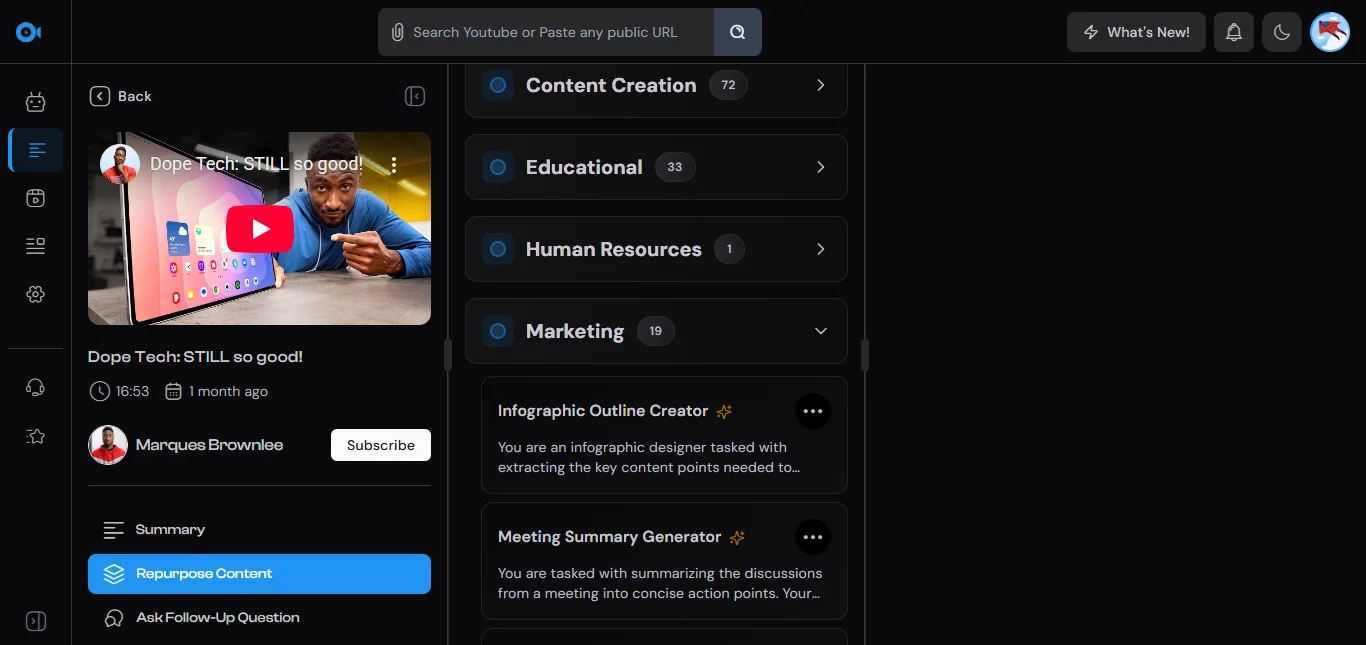Collapse the Marketing category chevron
The image size is (1366, 645).
point(820,331)
